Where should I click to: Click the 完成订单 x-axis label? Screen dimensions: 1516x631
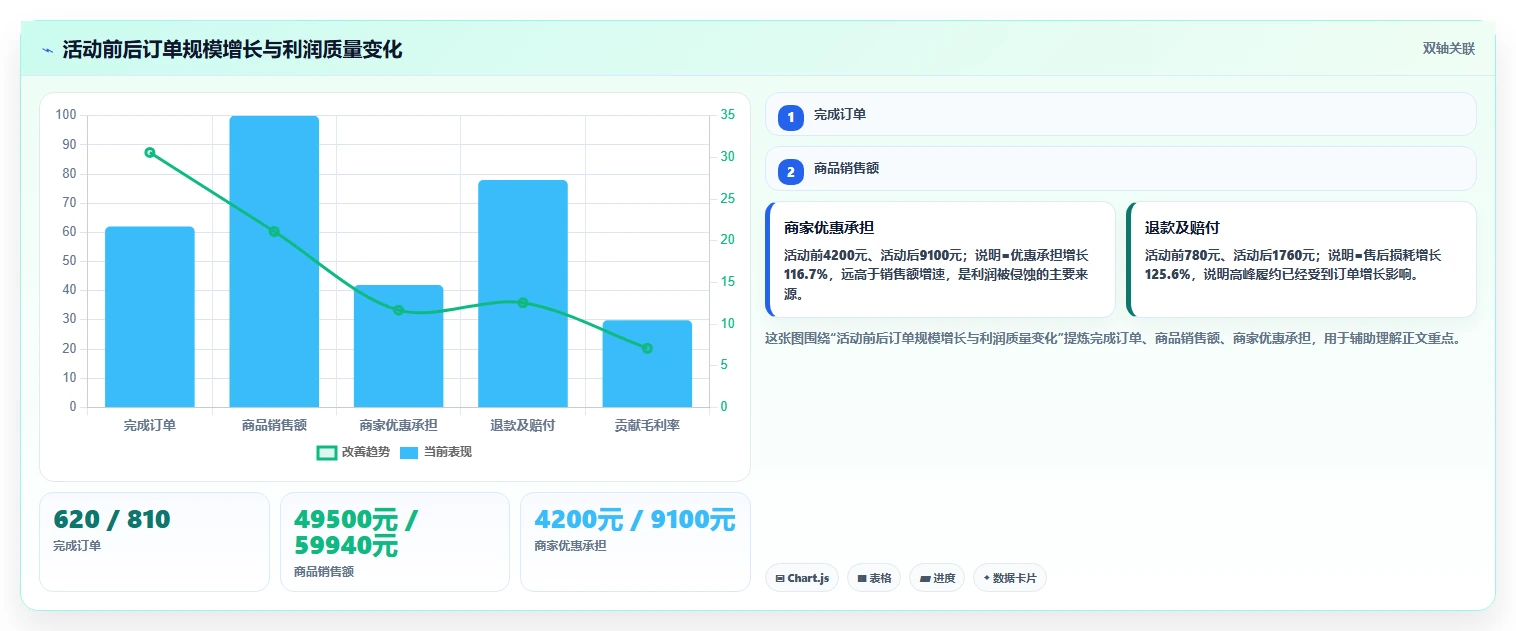click(150, 426)
